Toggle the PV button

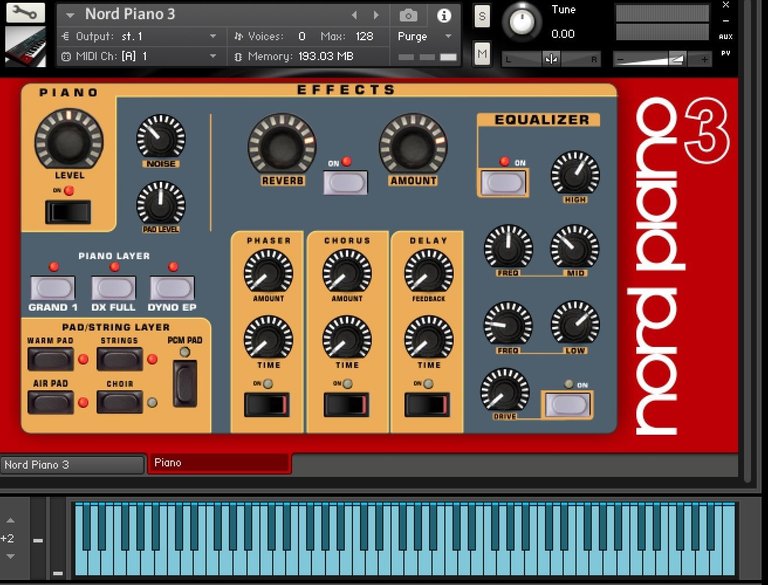pyautogui.click(x=725, y=53)
